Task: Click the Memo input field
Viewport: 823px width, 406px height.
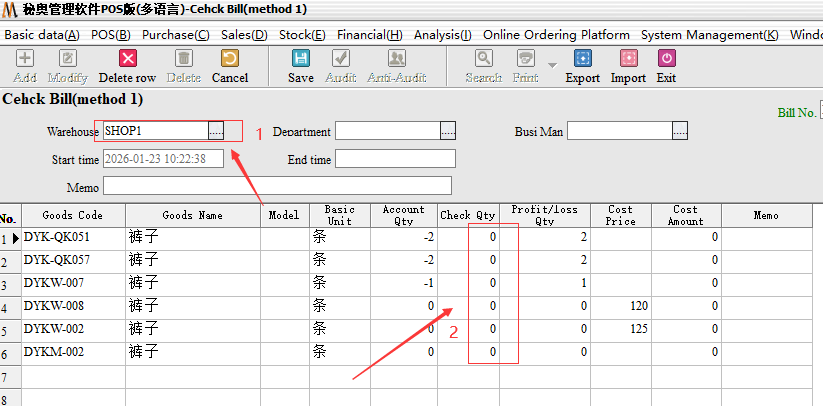Action: click(277, 186)
